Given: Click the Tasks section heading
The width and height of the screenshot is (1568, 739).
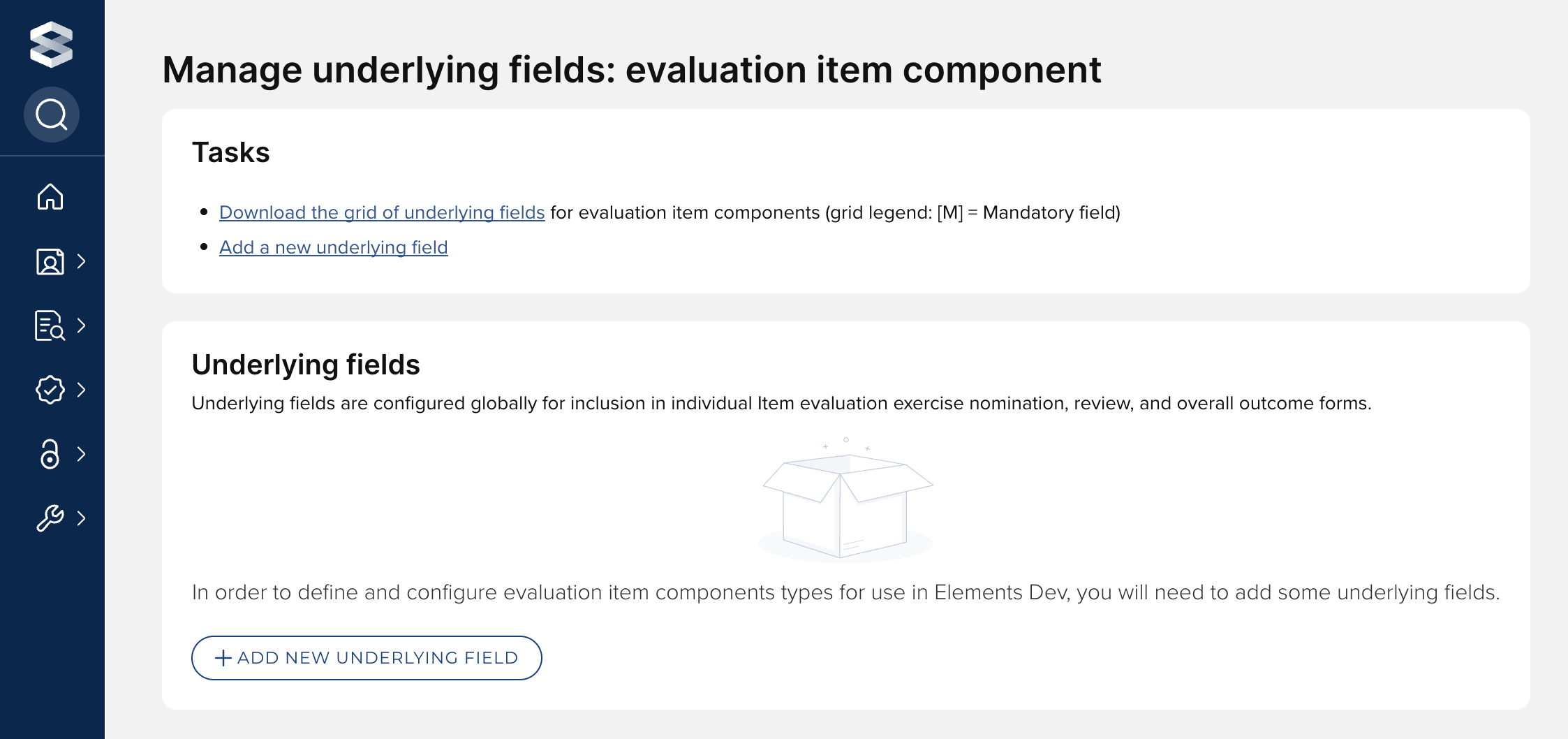Looking at the screenshot, I should point(230,152).
